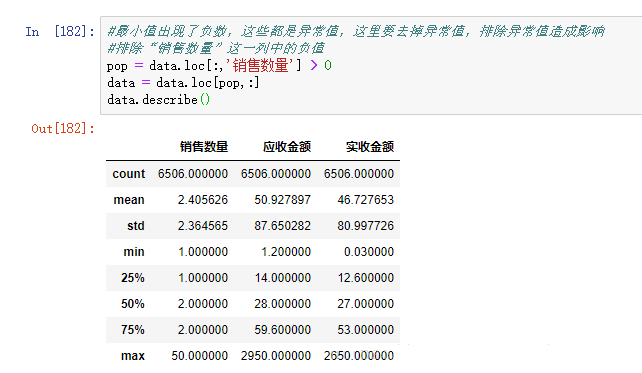
Task: Click mean value 2.405626
Action: [x=203, y=200]
